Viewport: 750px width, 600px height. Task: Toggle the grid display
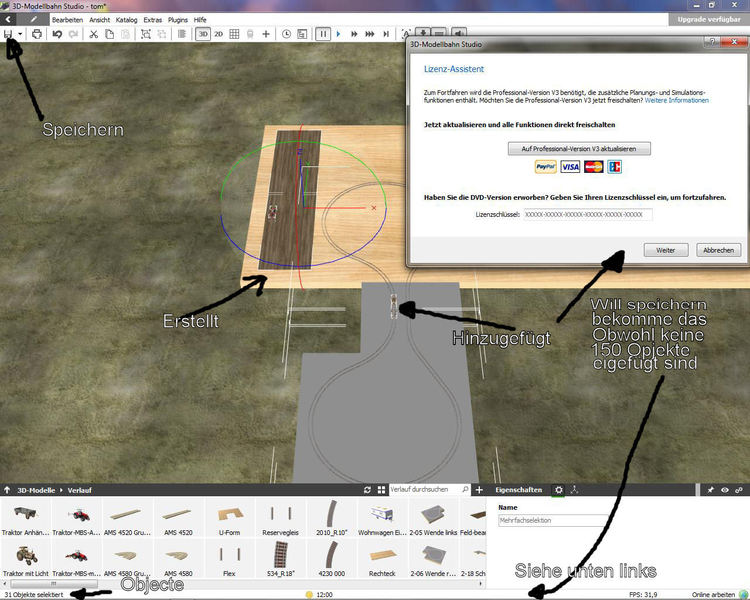(234, 34)
